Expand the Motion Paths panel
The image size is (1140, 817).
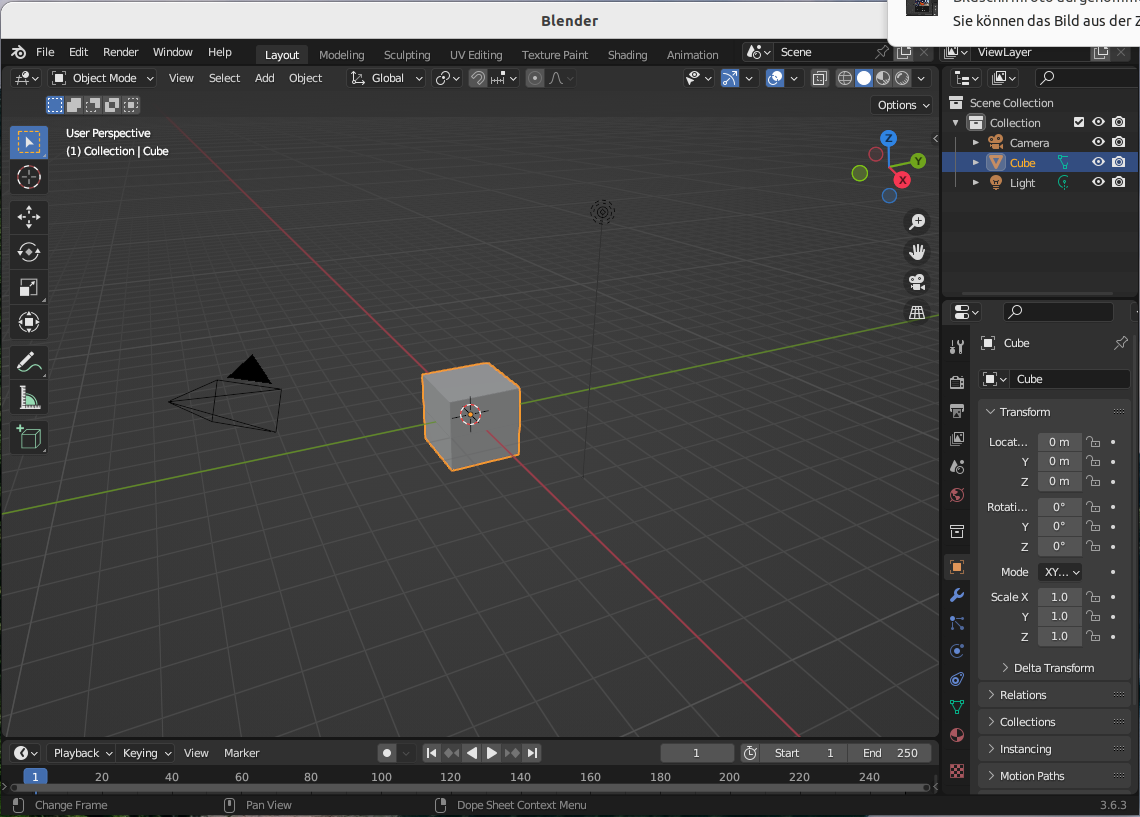(x=1053, y=776)
